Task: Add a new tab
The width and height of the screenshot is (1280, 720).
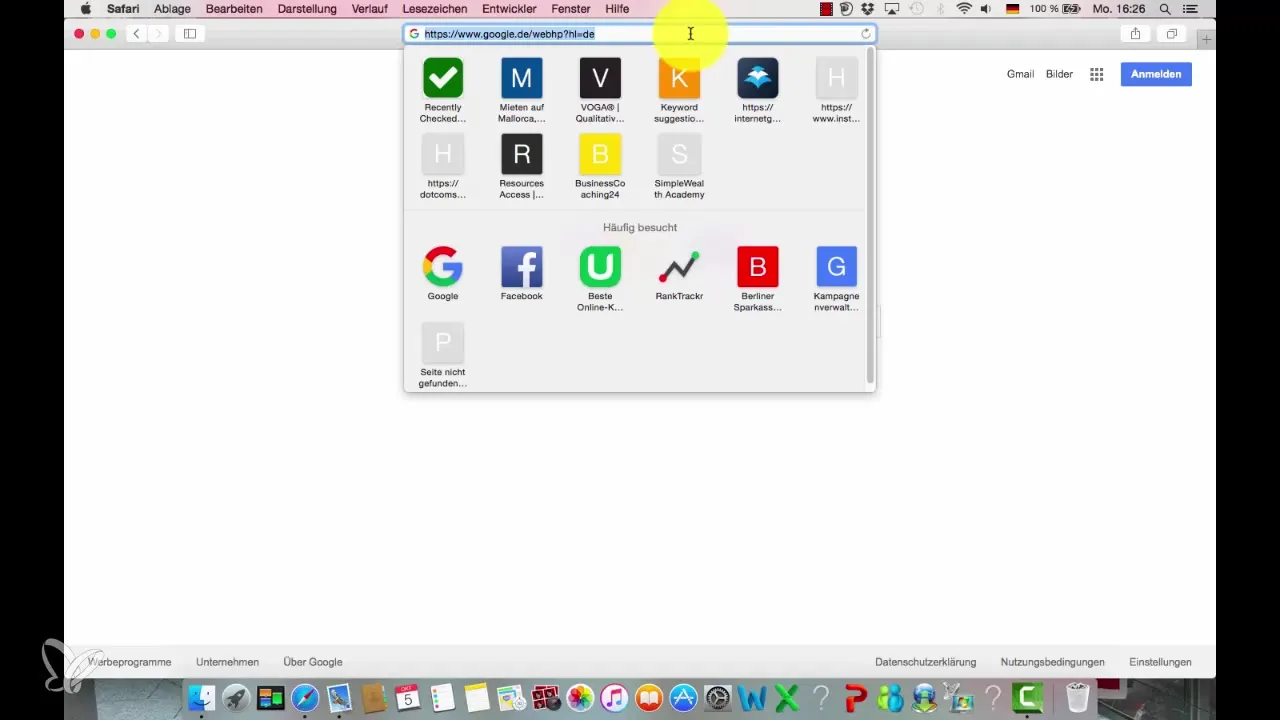Action: coord(1207,39)
